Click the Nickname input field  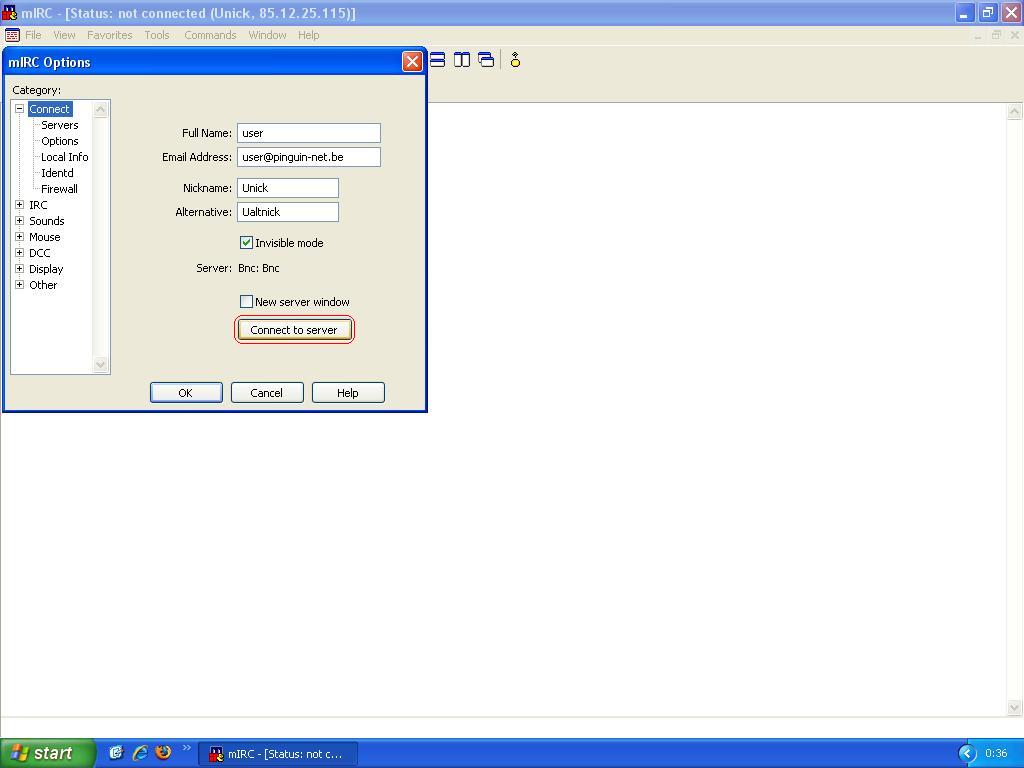point(288,188)
